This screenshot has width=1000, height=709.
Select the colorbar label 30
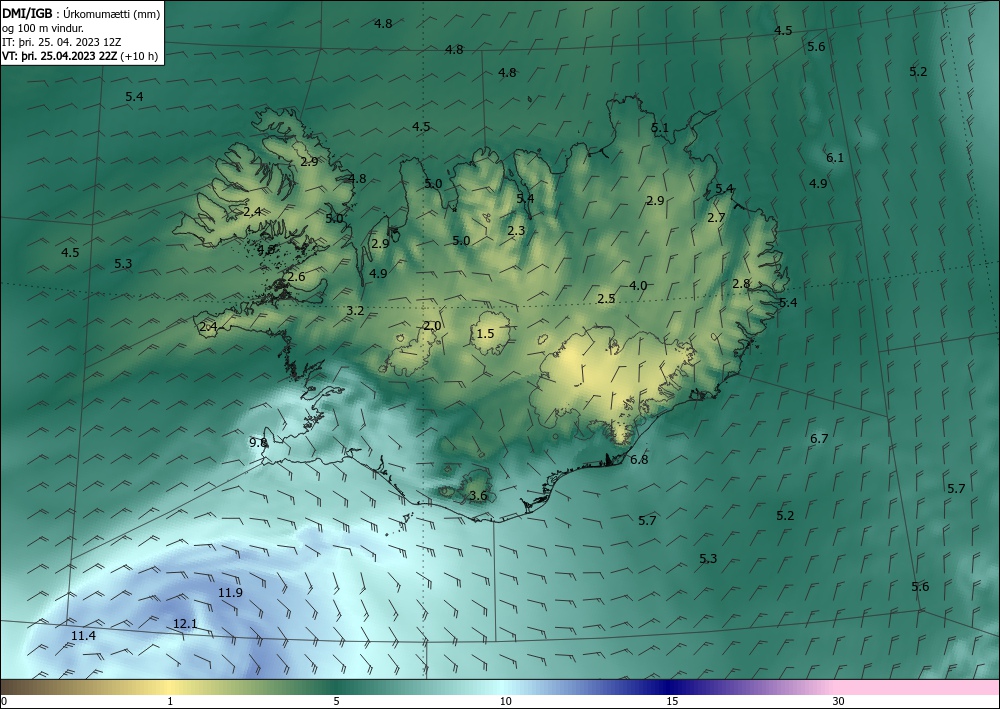point(839,702)
